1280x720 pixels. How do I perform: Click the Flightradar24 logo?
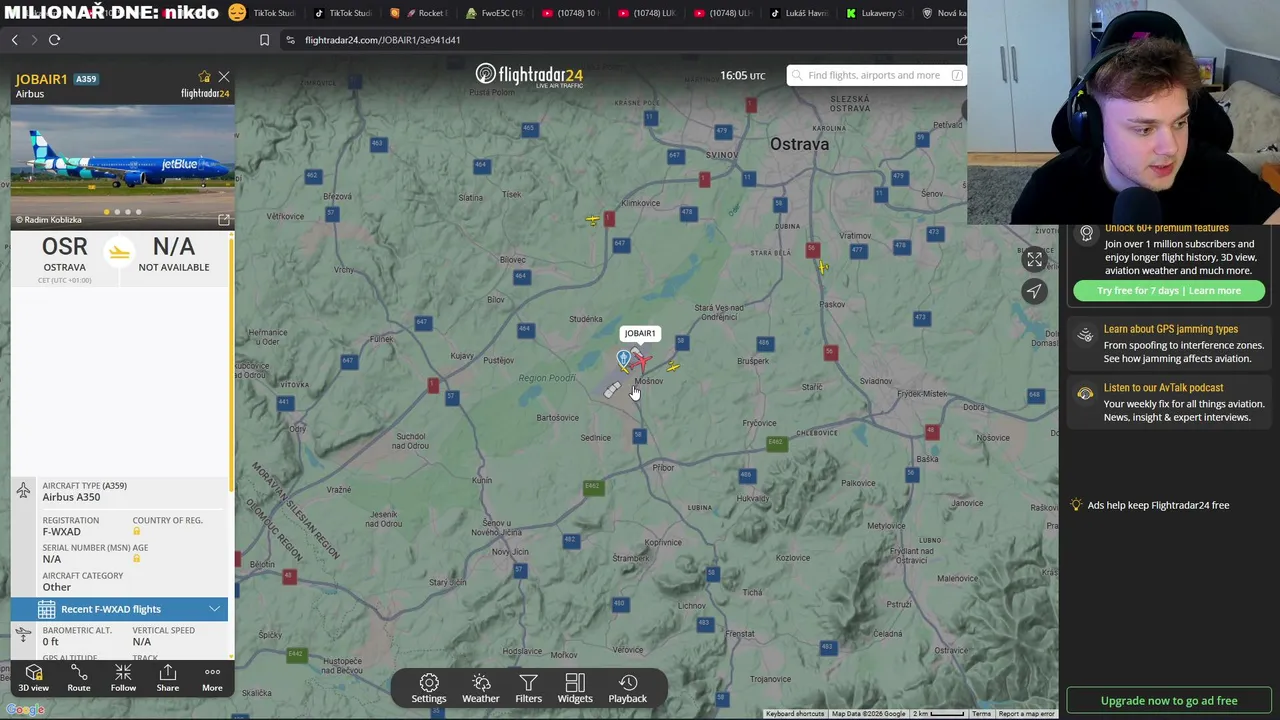pyautogui.click(x=529, y=76)
